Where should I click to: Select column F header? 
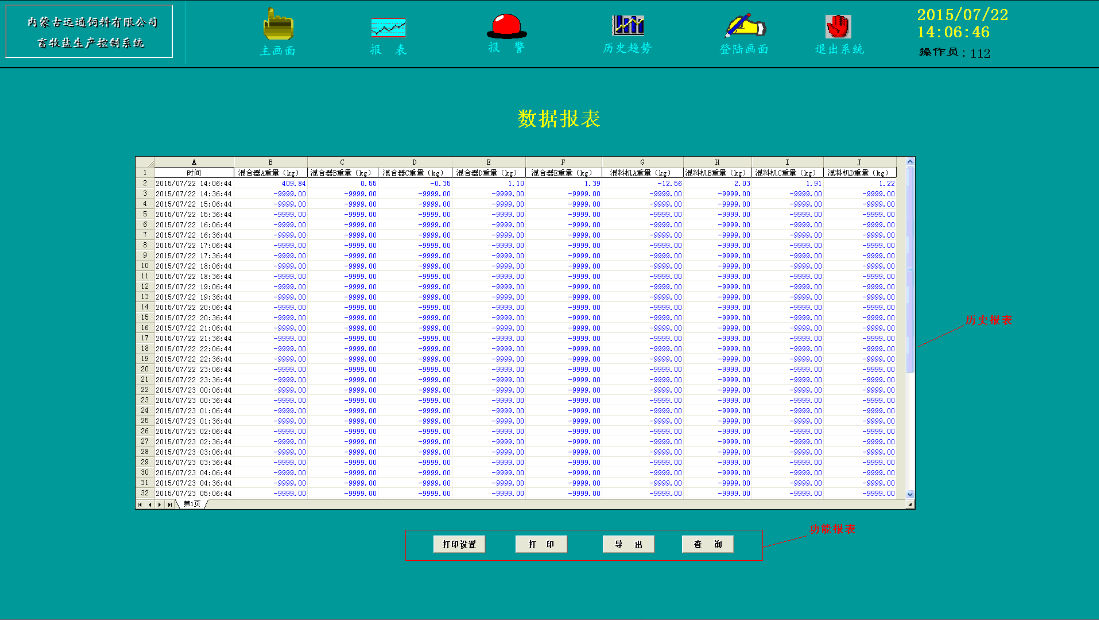coord(564,162)
